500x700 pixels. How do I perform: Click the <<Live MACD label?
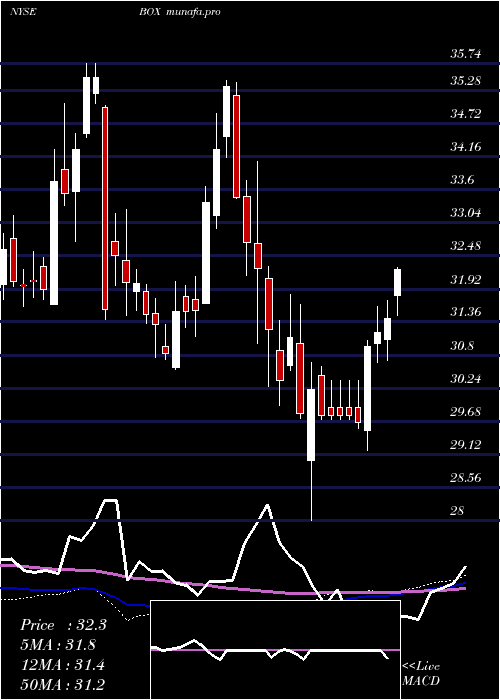pos(421,674)
